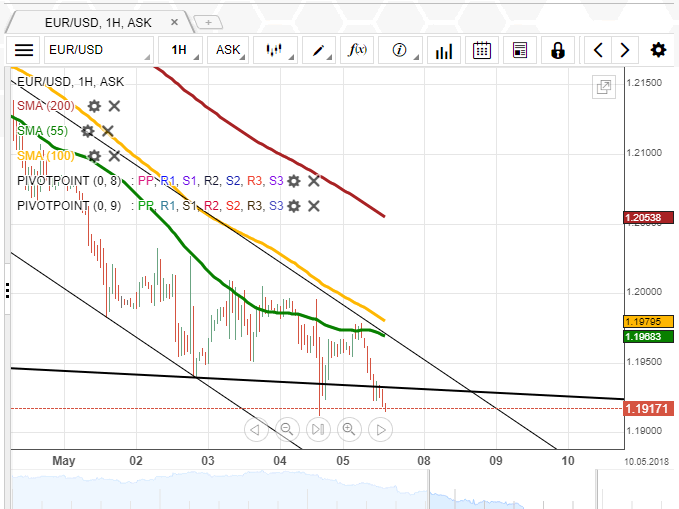Click the 1.20538 SMA 200 price tag
The height and width of the screenshot is (509, 679).
(648, 217)
